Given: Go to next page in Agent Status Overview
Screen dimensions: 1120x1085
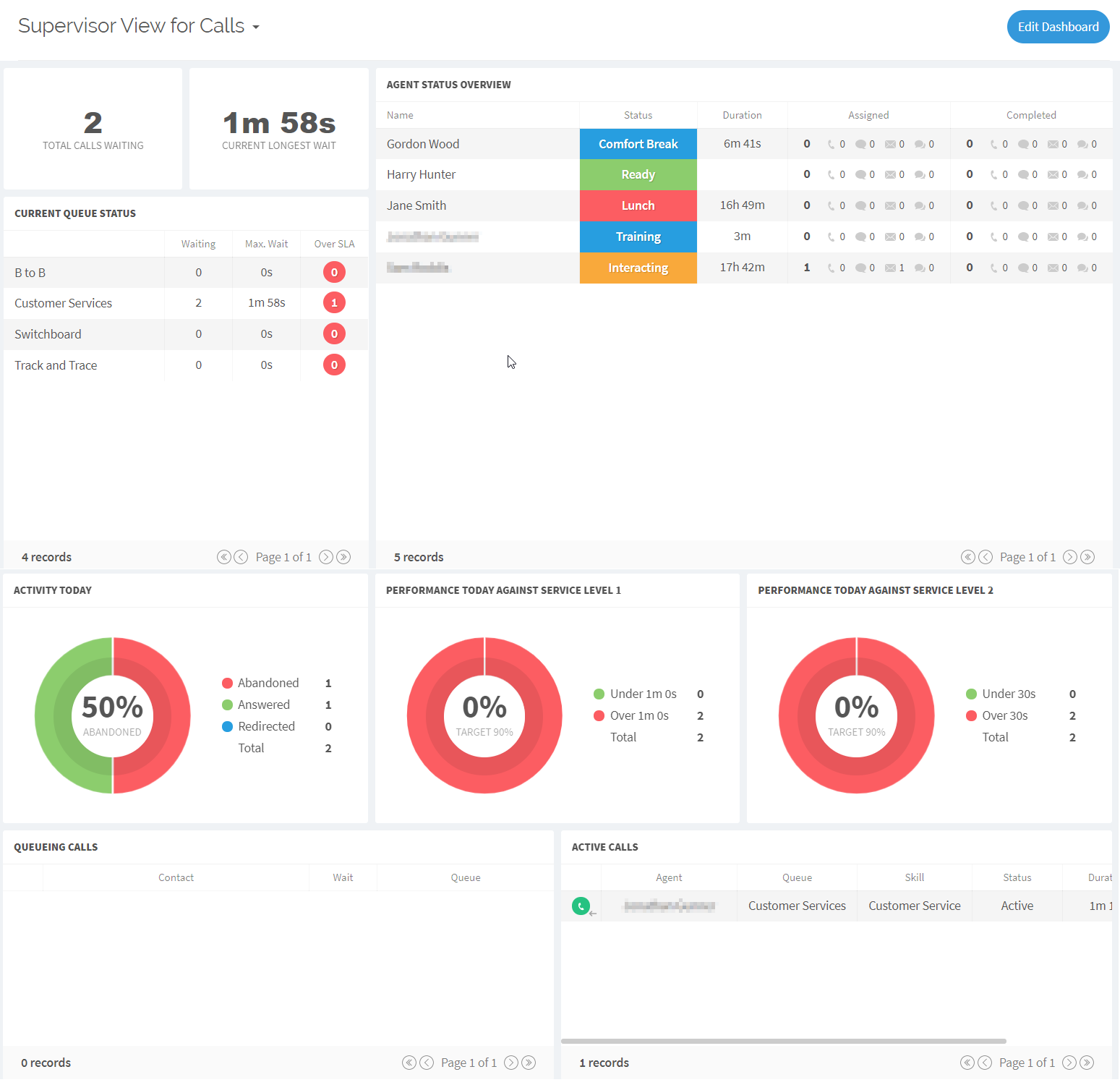Looking at the screenshot, I should (x=1070, y=557).
